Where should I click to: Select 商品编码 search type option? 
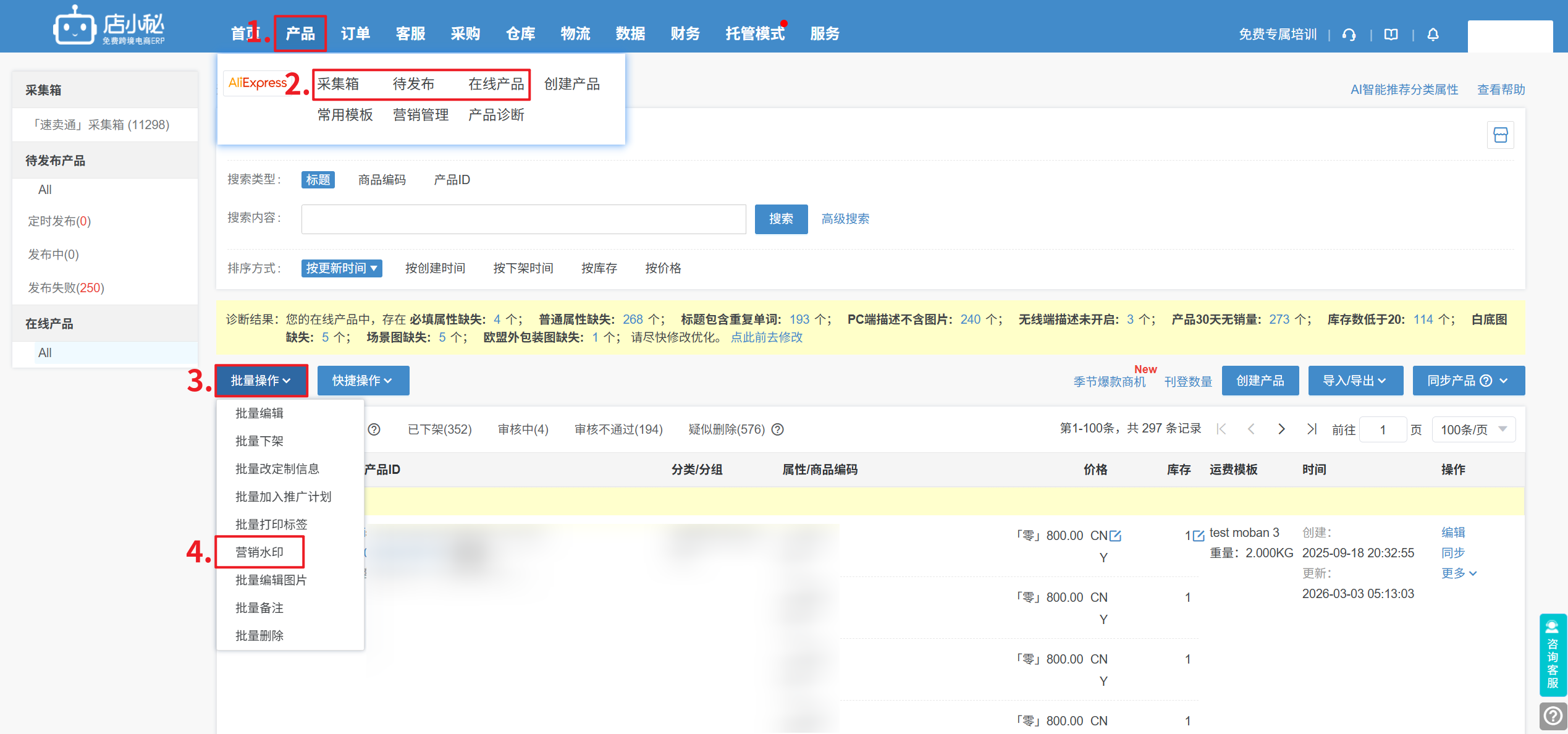pos(382,180)
